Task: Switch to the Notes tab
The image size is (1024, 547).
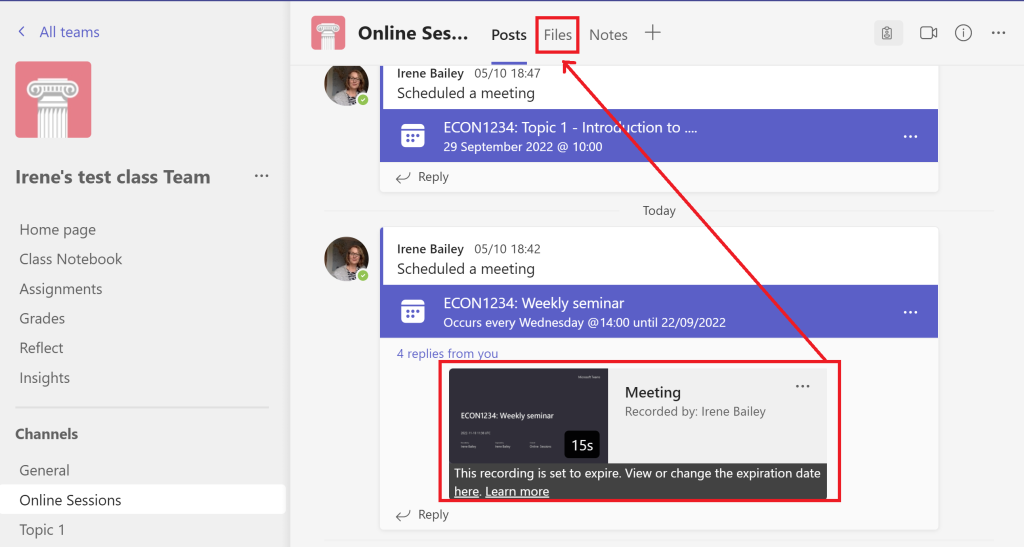Action: pyautogui.click(x=608, y=35)
